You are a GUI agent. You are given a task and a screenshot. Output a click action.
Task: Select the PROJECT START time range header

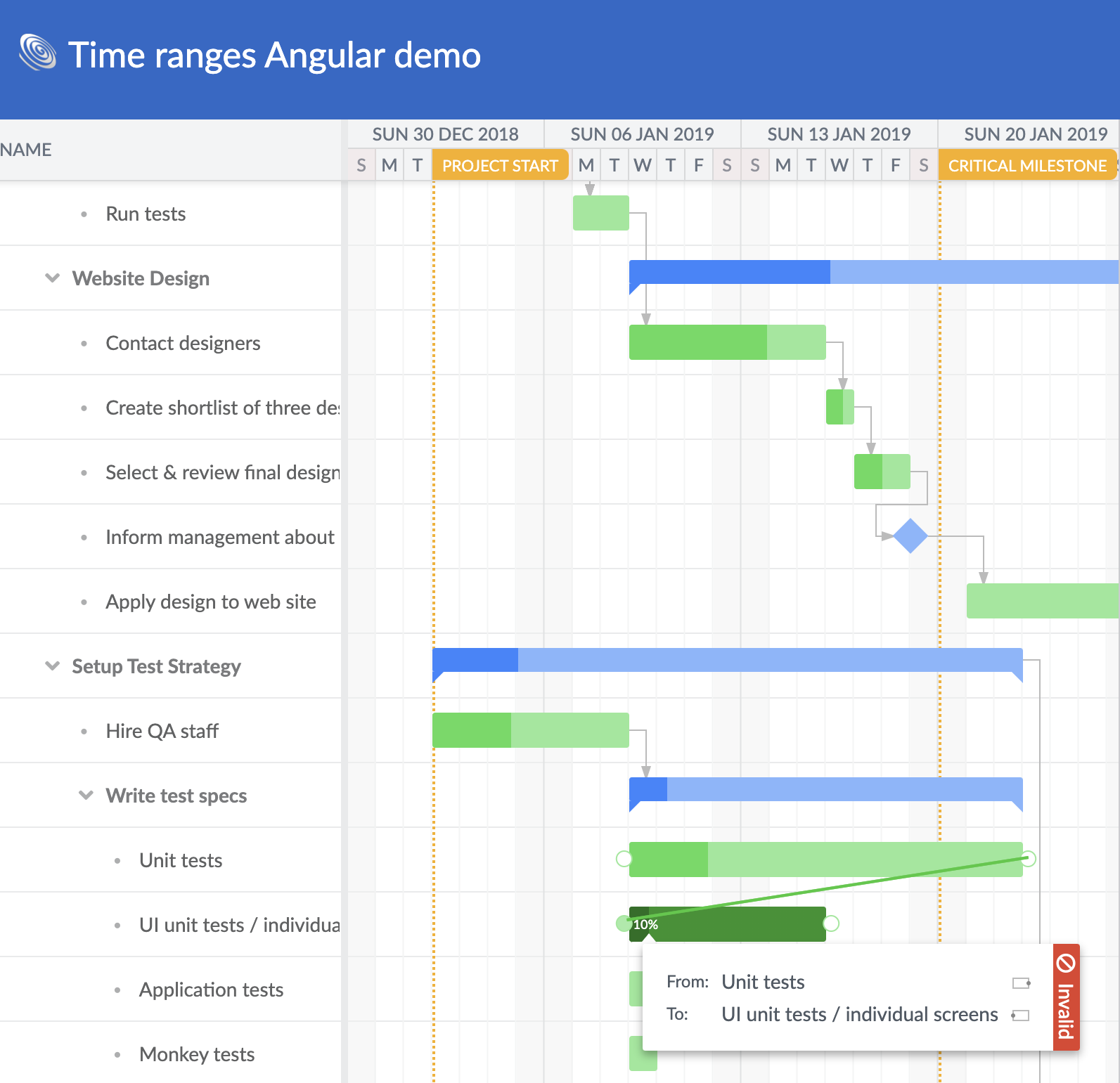(x=500, y=166)
